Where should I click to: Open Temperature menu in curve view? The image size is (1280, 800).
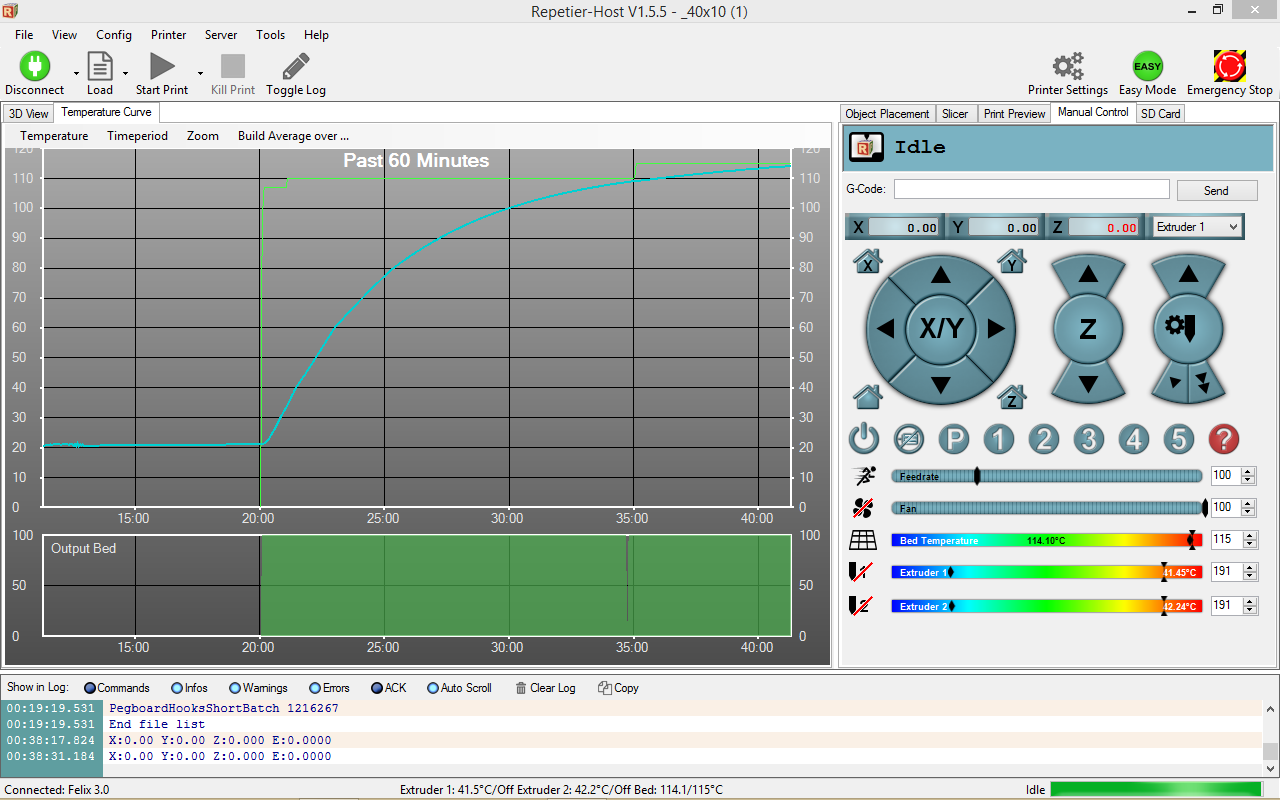(54, 136)
